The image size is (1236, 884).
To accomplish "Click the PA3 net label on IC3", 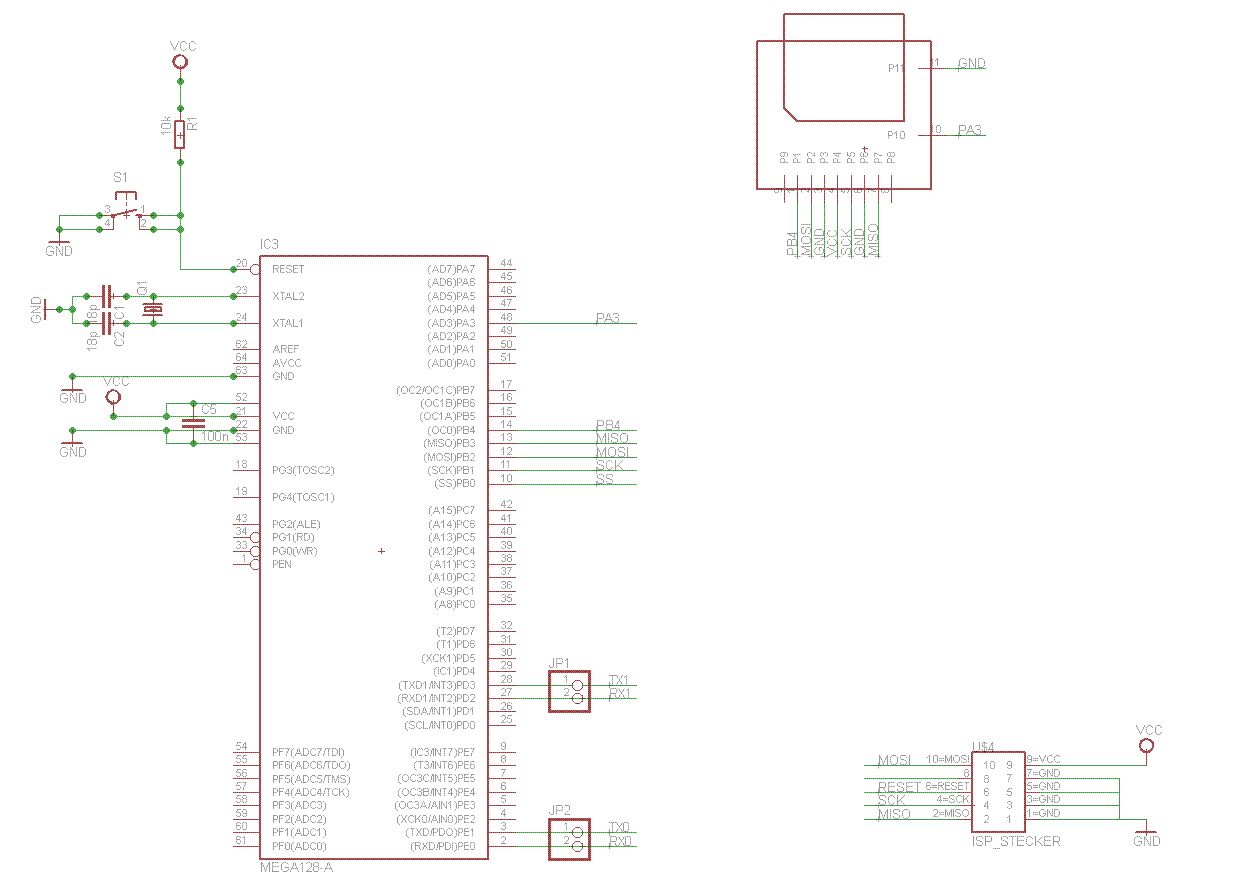I will [607, 318].
